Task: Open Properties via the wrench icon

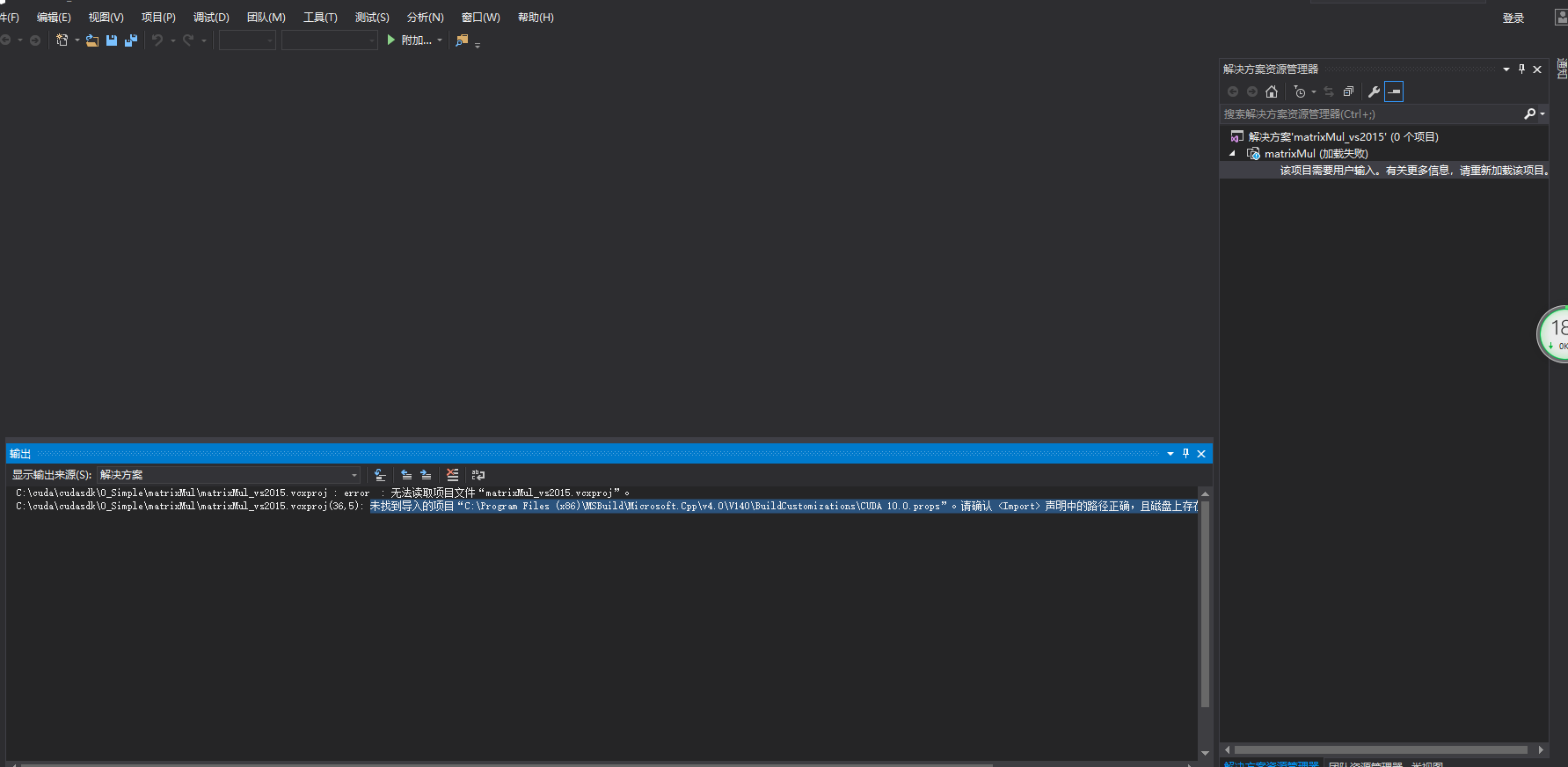Action: click(1374, 91)
